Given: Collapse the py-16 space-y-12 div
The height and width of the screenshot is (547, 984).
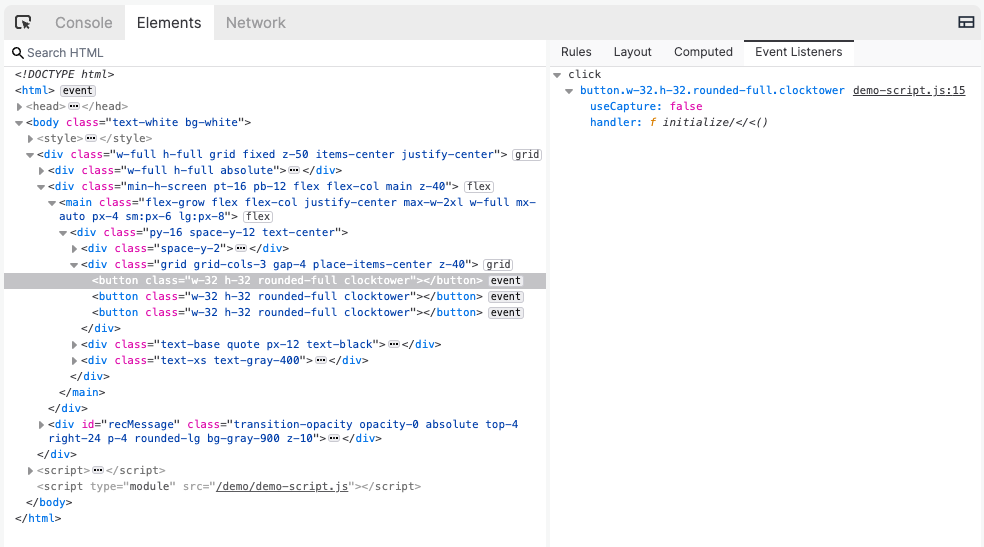Looking at the screenshot, I should click(x=63, y=233).
